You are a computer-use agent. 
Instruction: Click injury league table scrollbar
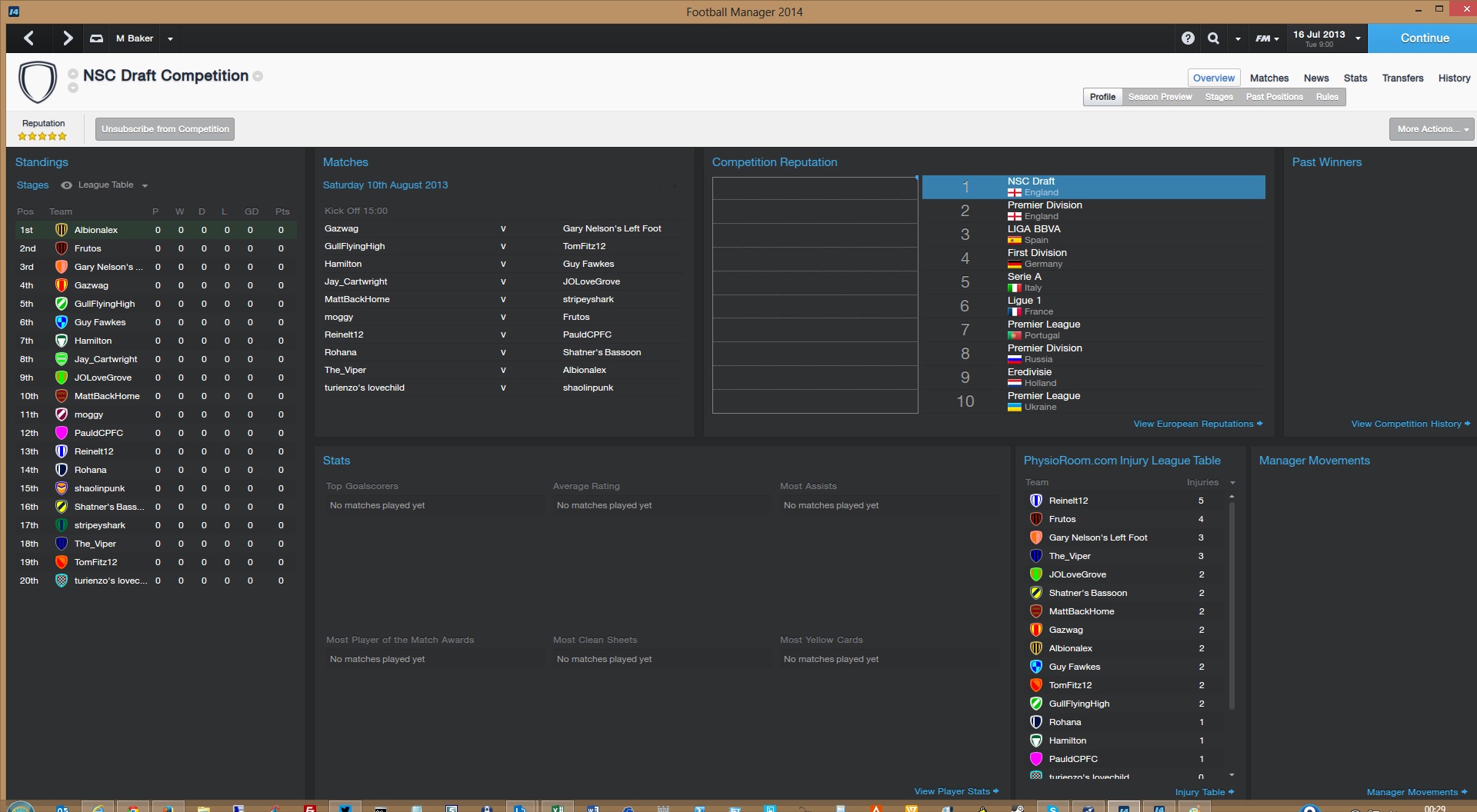pyautogui.click(x=1232, y=605)
